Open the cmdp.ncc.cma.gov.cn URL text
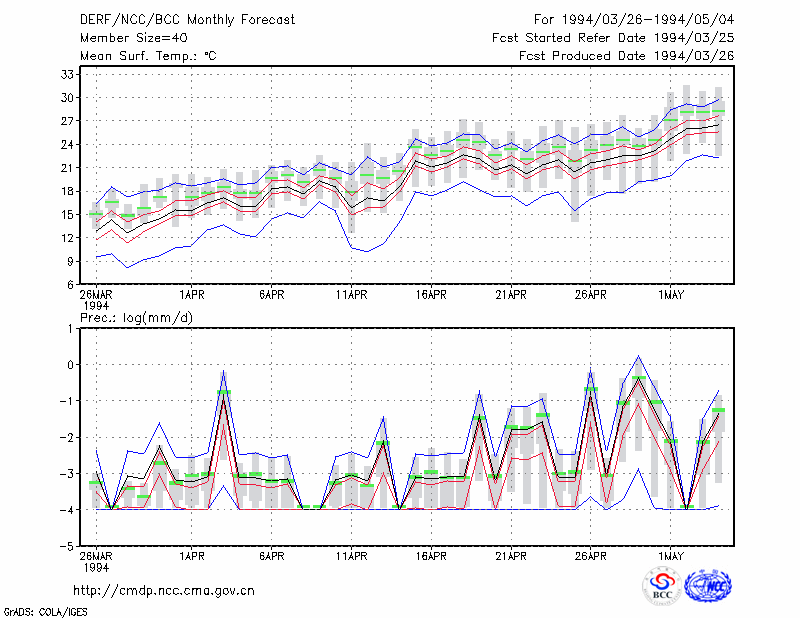The width and height of the screenshot is (800, 618). point(164,590)
